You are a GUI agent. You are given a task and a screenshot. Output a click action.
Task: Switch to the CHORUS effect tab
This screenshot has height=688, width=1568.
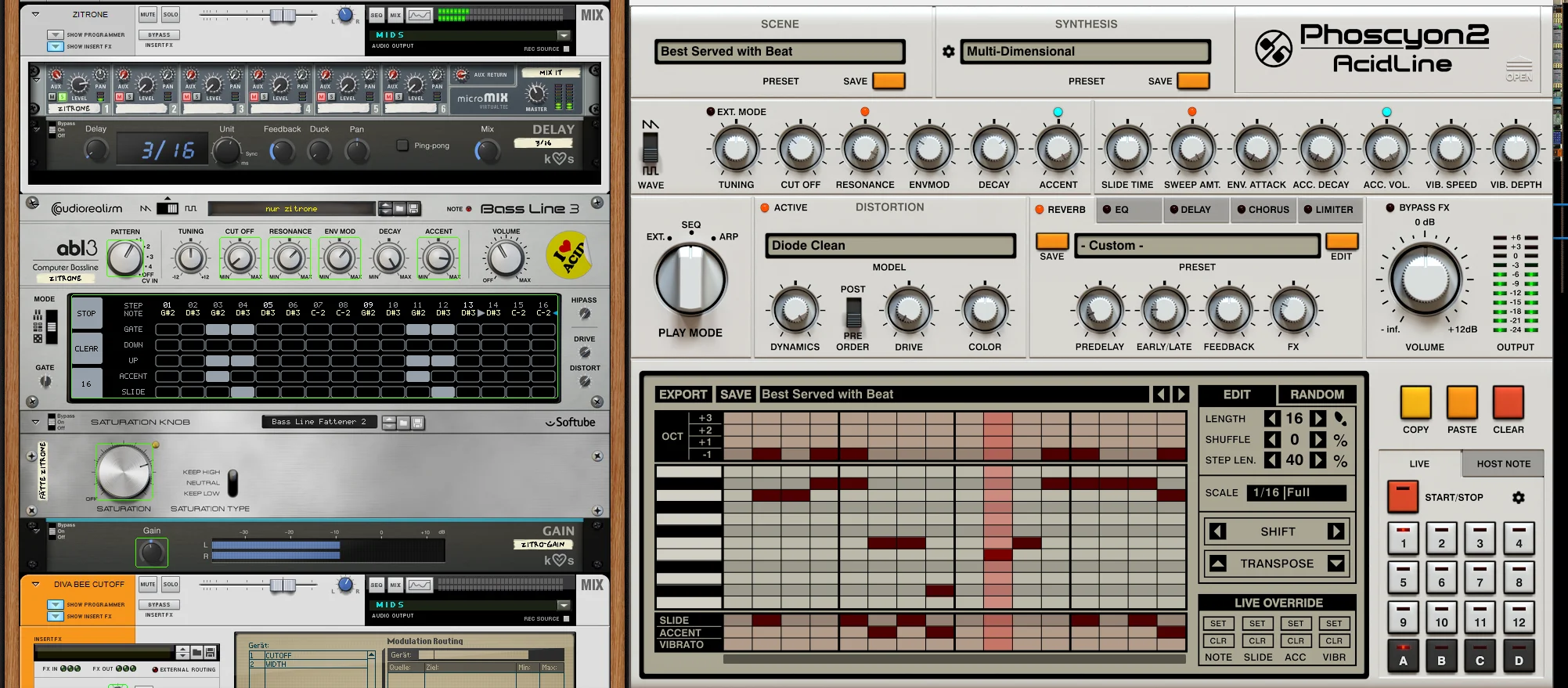point(1263,210)
